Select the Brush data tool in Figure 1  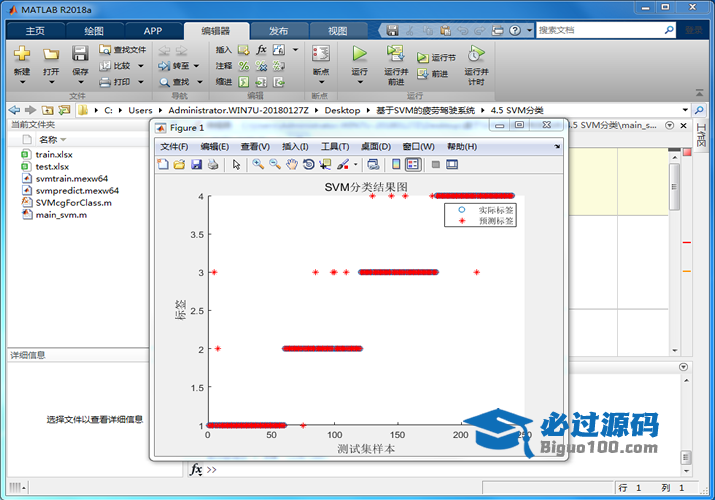pyautogui.click(x=343, y=164)
